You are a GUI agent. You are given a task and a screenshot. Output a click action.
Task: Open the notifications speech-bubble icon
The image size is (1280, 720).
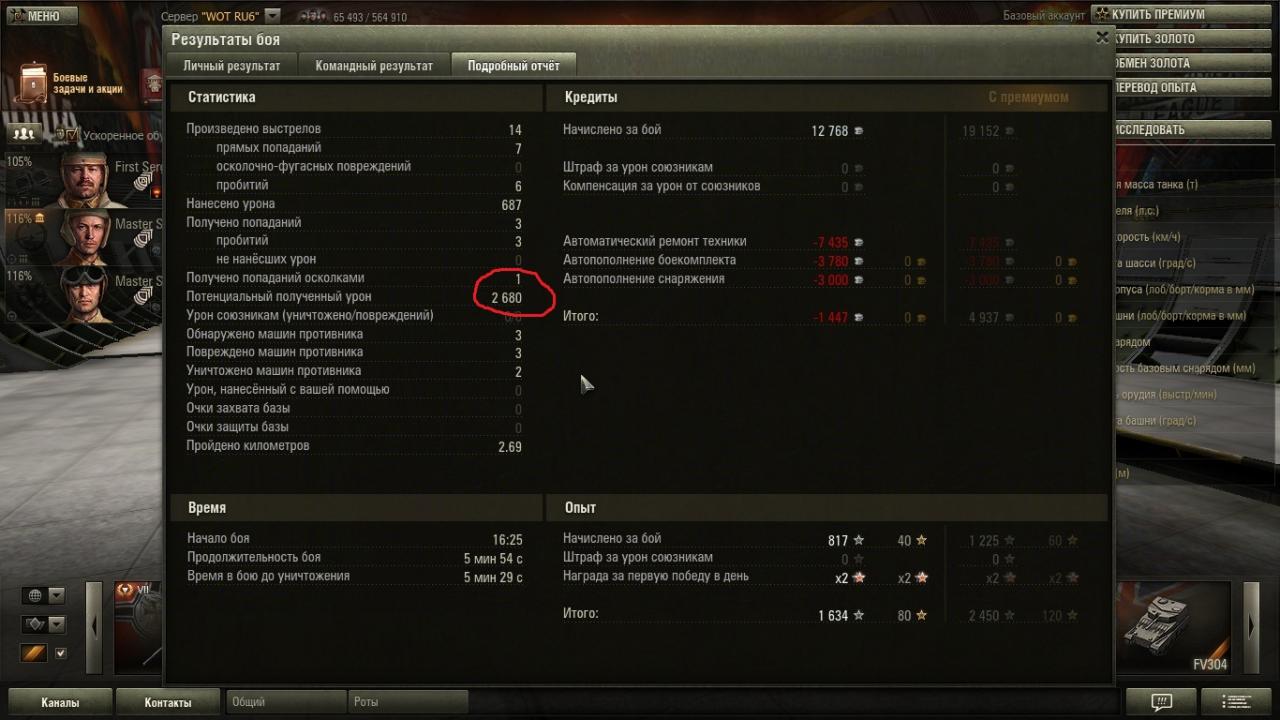click(1161, 701)
